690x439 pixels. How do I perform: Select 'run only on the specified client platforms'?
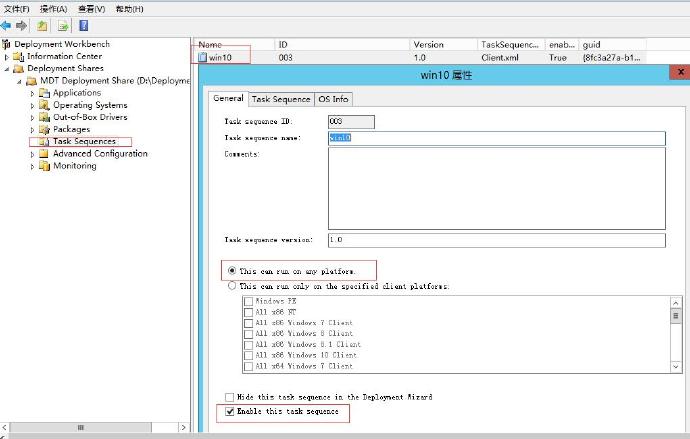tap(232, 285)
